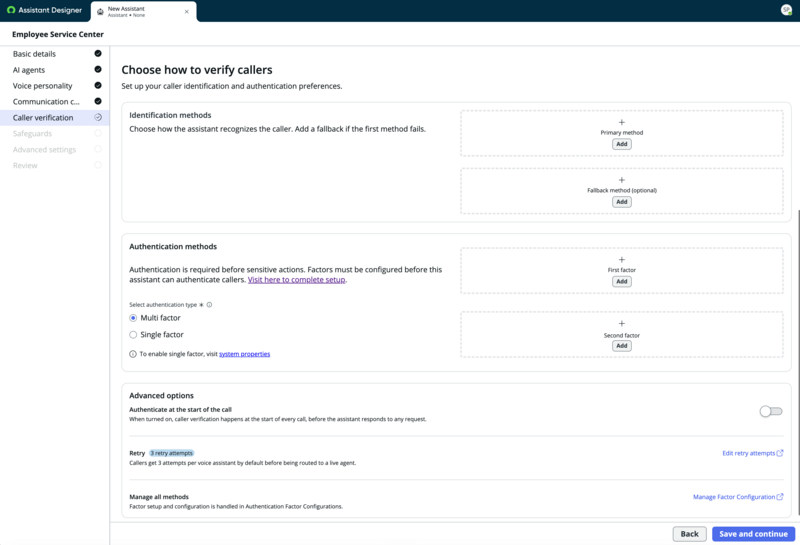The image size is (800, 545).
Task: Click plus icon above First factor
Action: point(621,260)
